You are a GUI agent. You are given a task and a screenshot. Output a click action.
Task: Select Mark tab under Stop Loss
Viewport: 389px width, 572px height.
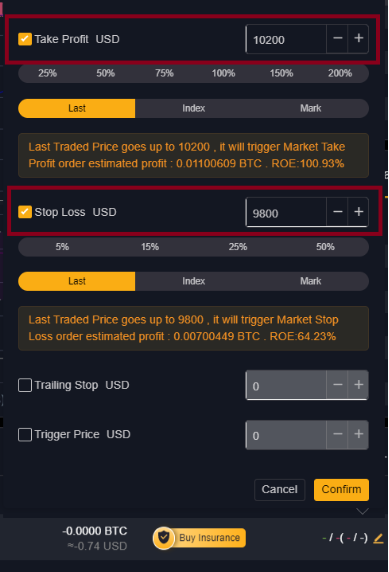click(311, 281)
